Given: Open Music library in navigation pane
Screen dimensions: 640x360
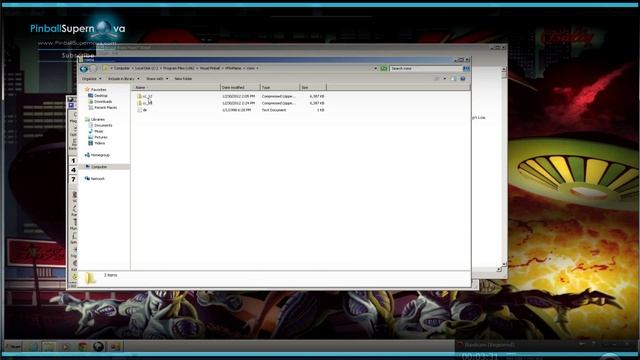Looking at the screenshot, I should 96,131.
